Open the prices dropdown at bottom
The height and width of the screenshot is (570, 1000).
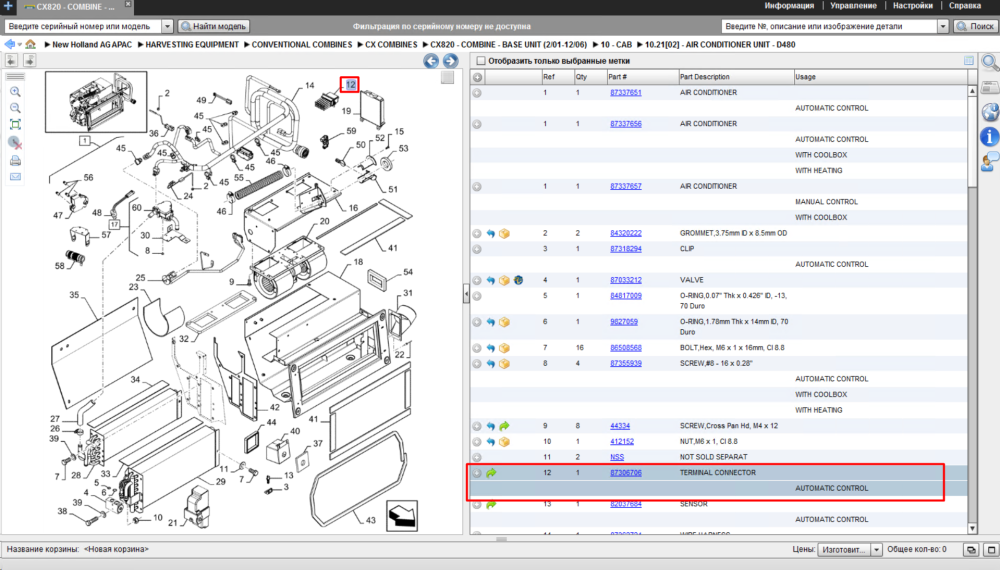tap(876, 550)
